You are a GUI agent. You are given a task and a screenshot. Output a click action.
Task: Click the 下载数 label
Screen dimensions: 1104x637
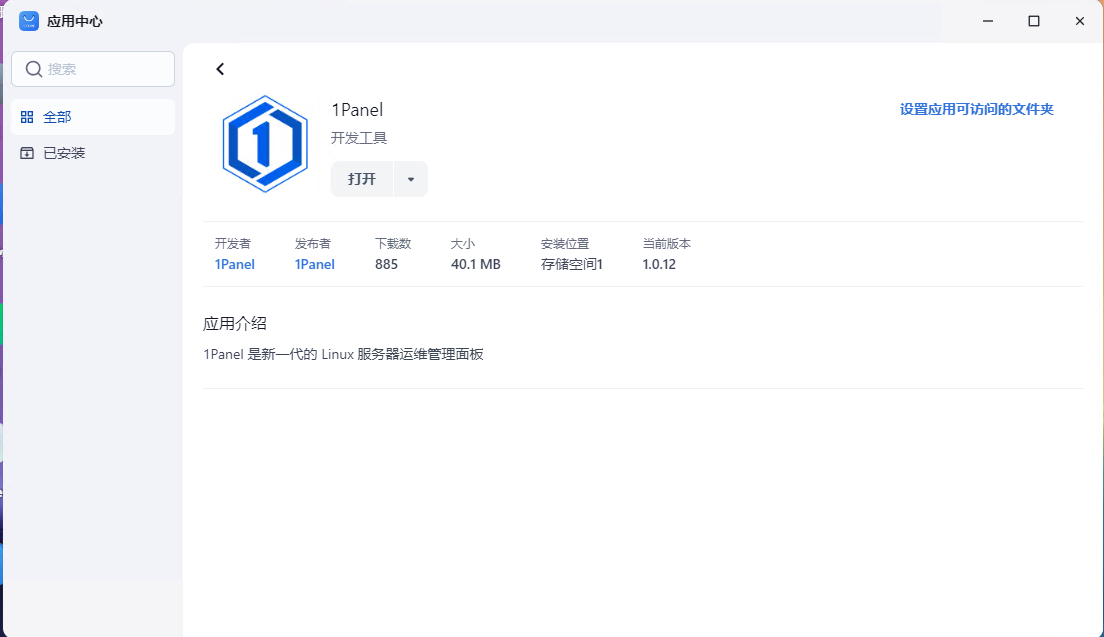pos(393,244)
